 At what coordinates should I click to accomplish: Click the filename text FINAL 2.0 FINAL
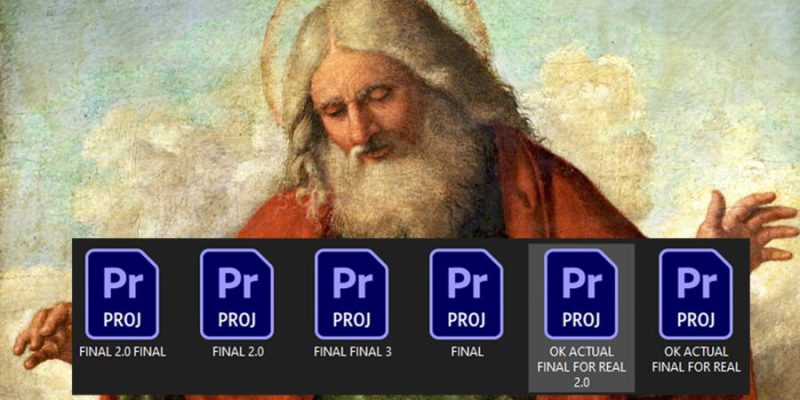pos(122,352)
